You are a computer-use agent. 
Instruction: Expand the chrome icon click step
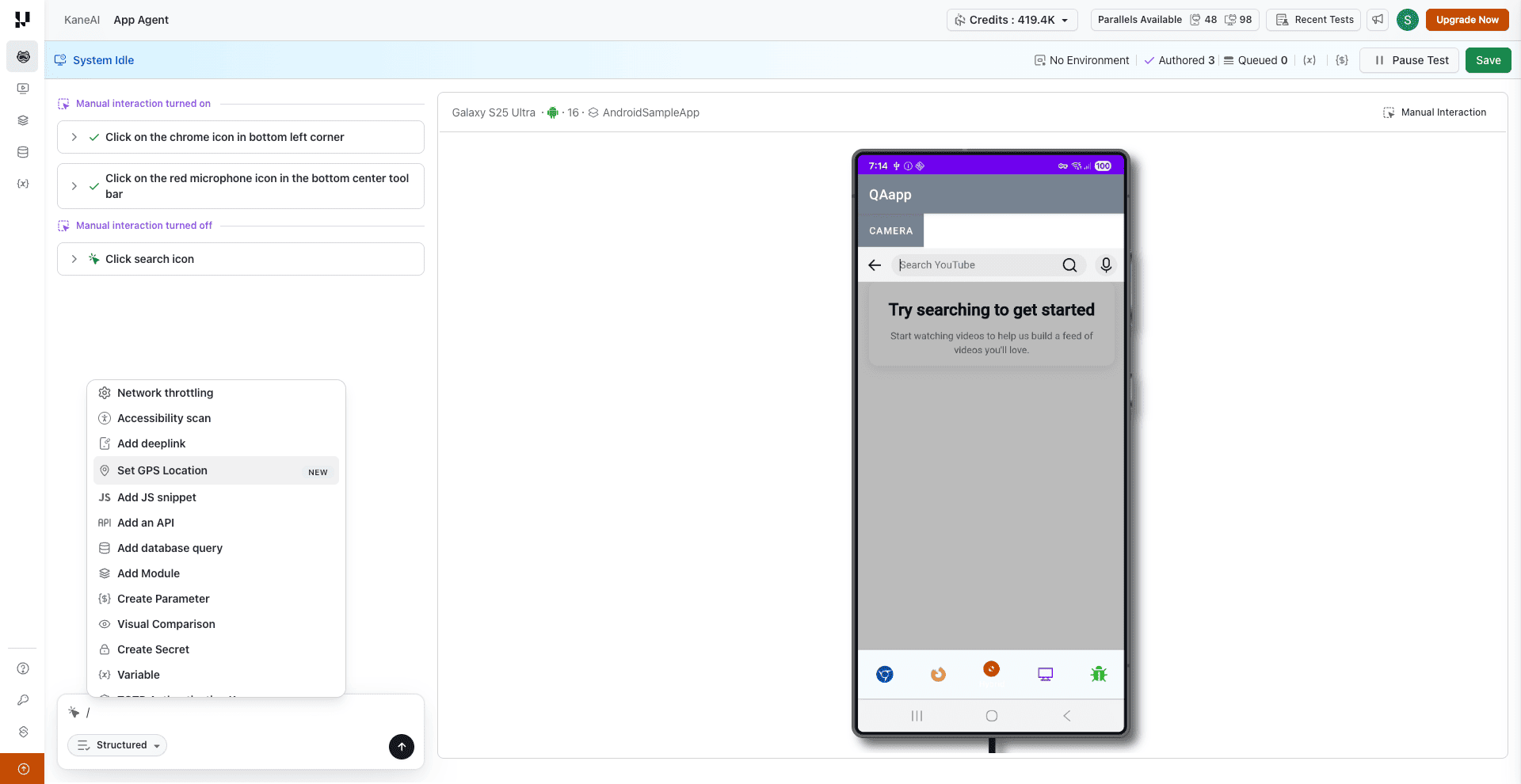pyautogui.click(x=74, y=137)
